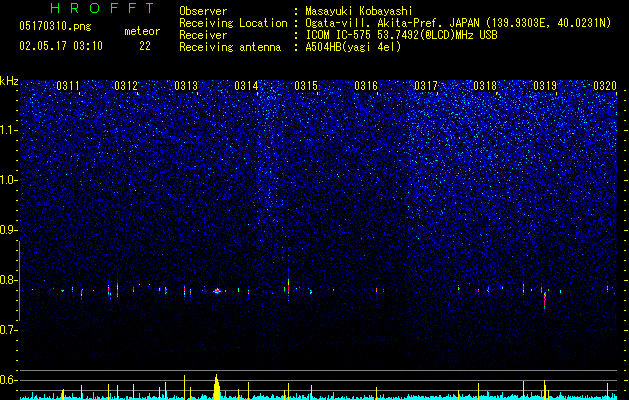This screenshot has width=629, height=400.
Task: Click the 0314 time marker
Action: point(246,86)
